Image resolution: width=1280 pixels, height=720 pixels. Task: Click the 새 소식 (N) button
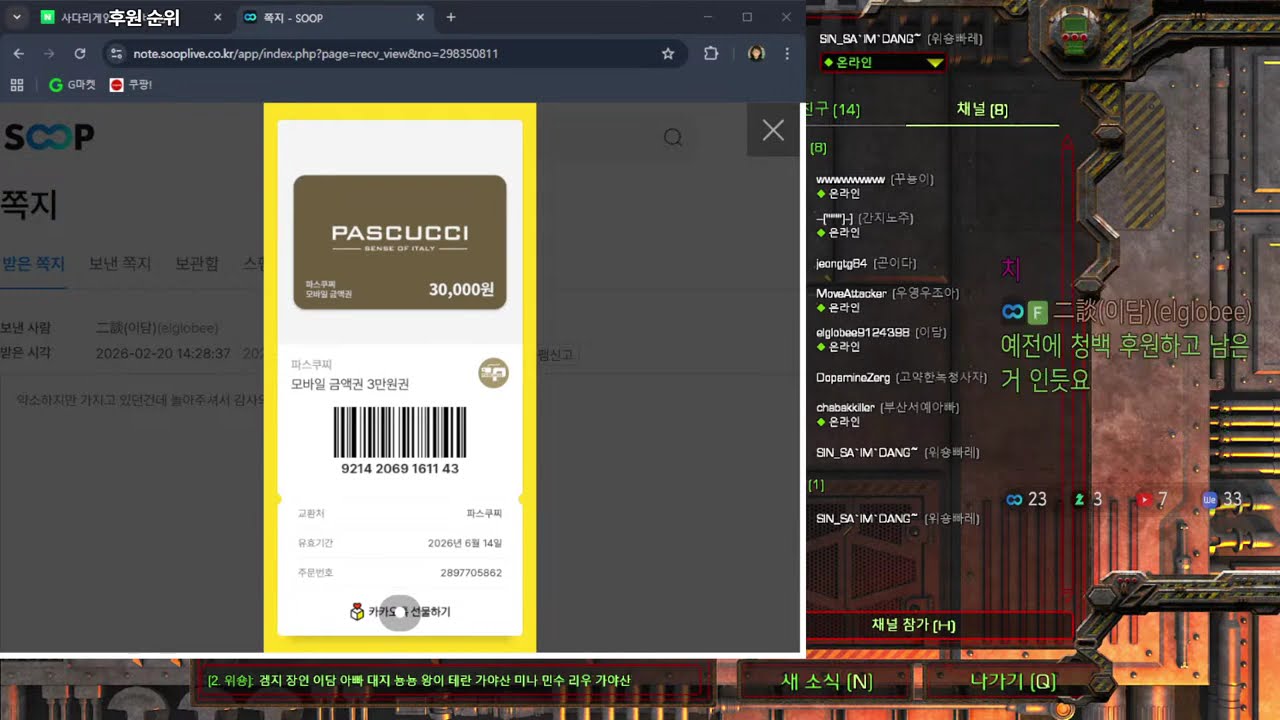click(x=827, y=681)
